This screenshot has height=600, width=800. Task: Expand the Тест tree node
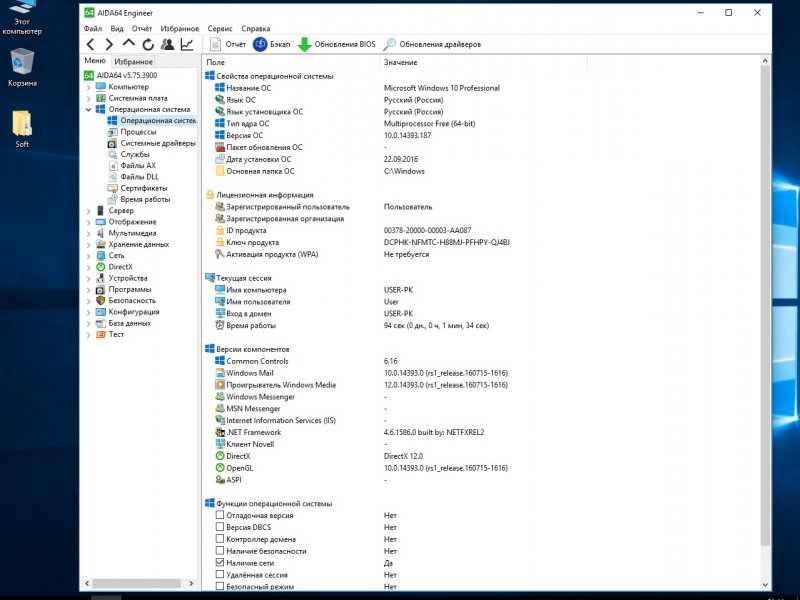coord(88,335)
